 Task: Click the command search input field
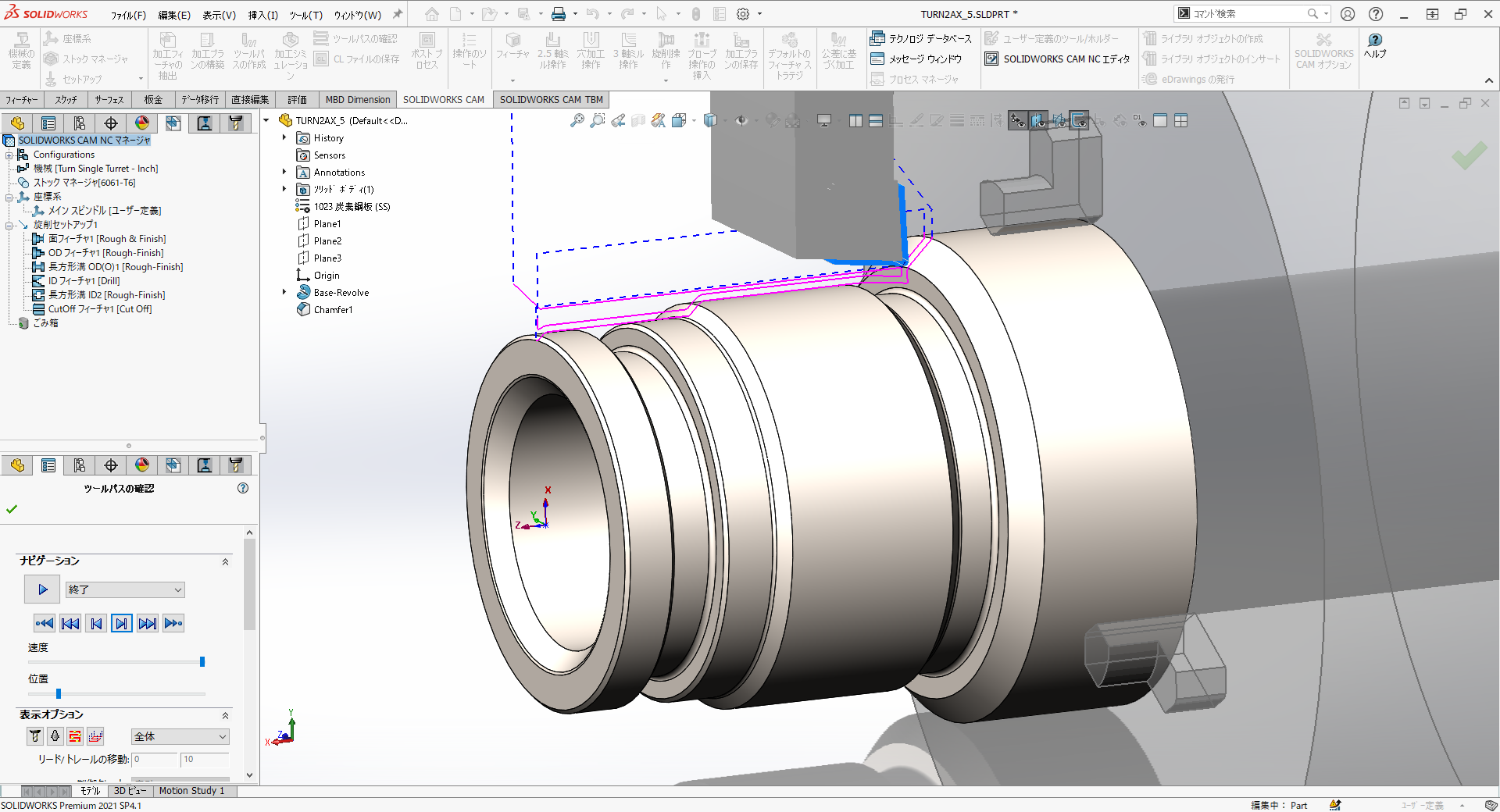(x=1248, y=13)
